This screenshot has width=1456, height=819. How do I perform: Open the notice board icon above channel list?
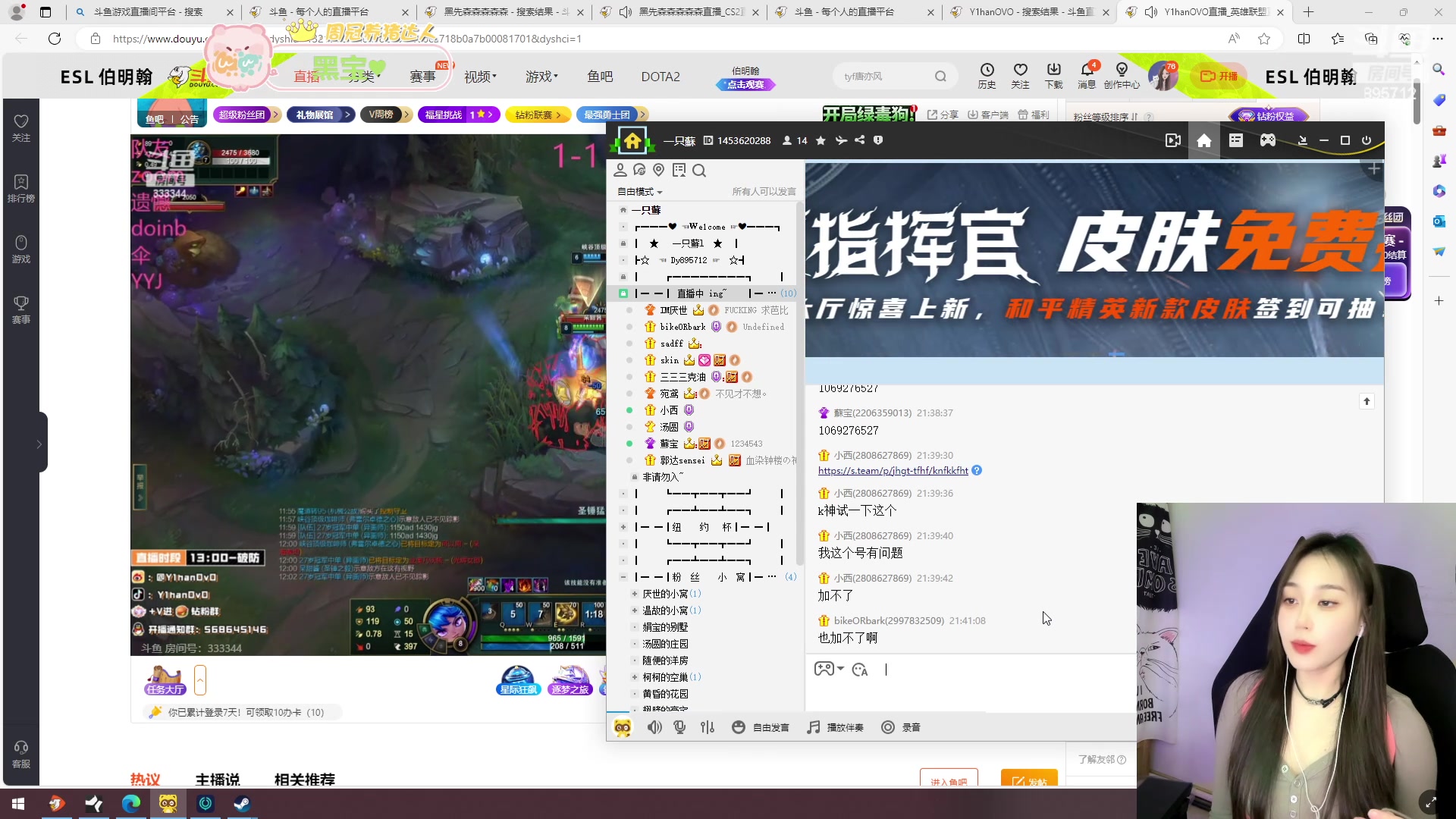[679, 170]
